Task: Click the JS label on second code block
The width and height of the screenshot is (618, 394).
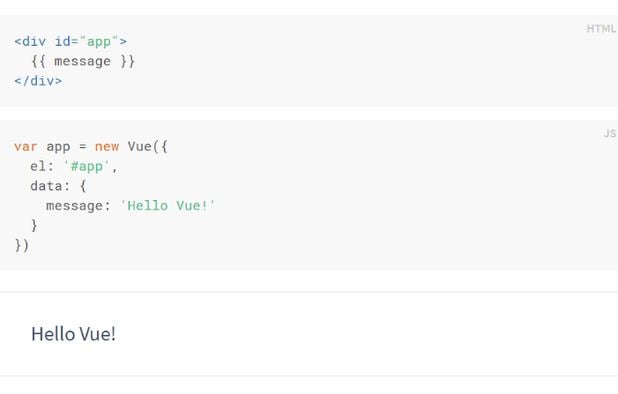Action: pos(610,134)
